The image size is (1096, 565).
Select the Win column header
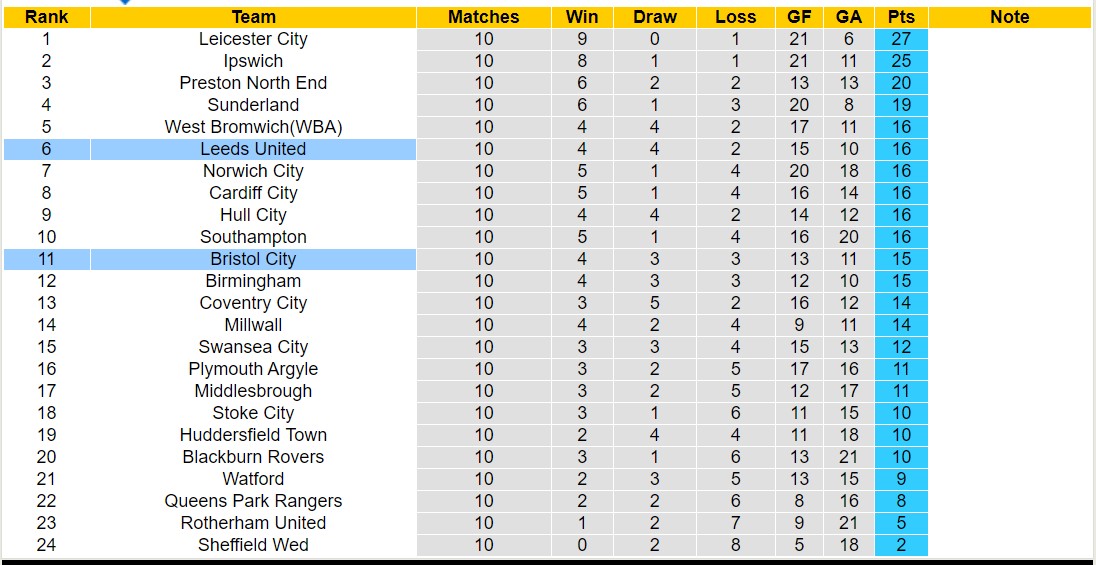click(582, 17)
